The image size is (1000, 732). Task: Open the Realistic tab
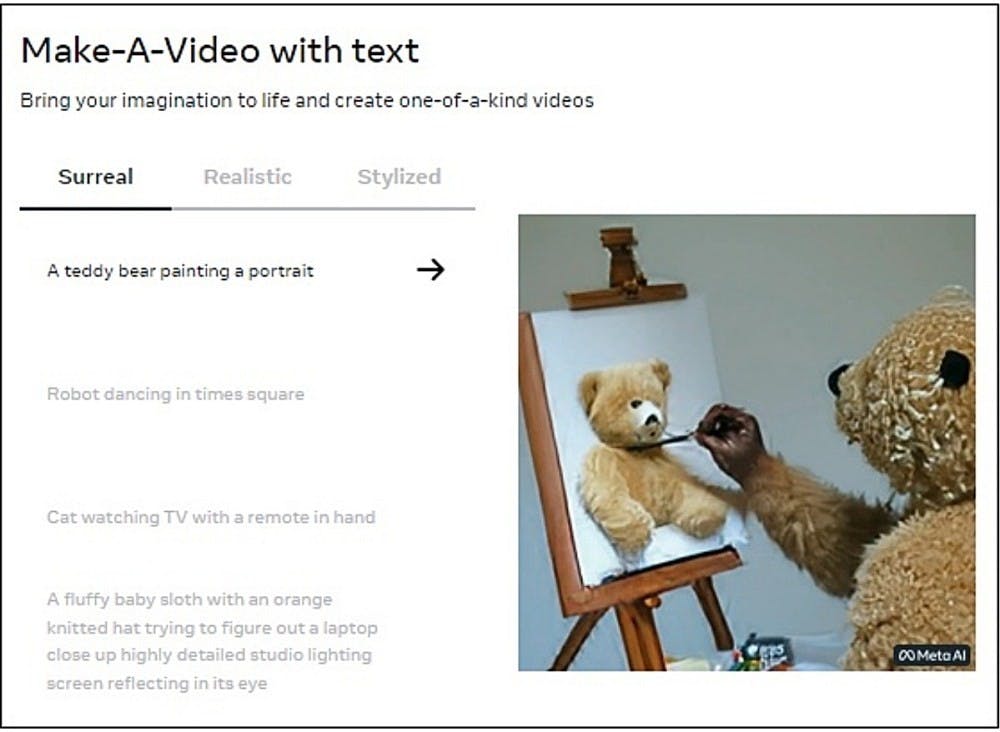point(247,177)
